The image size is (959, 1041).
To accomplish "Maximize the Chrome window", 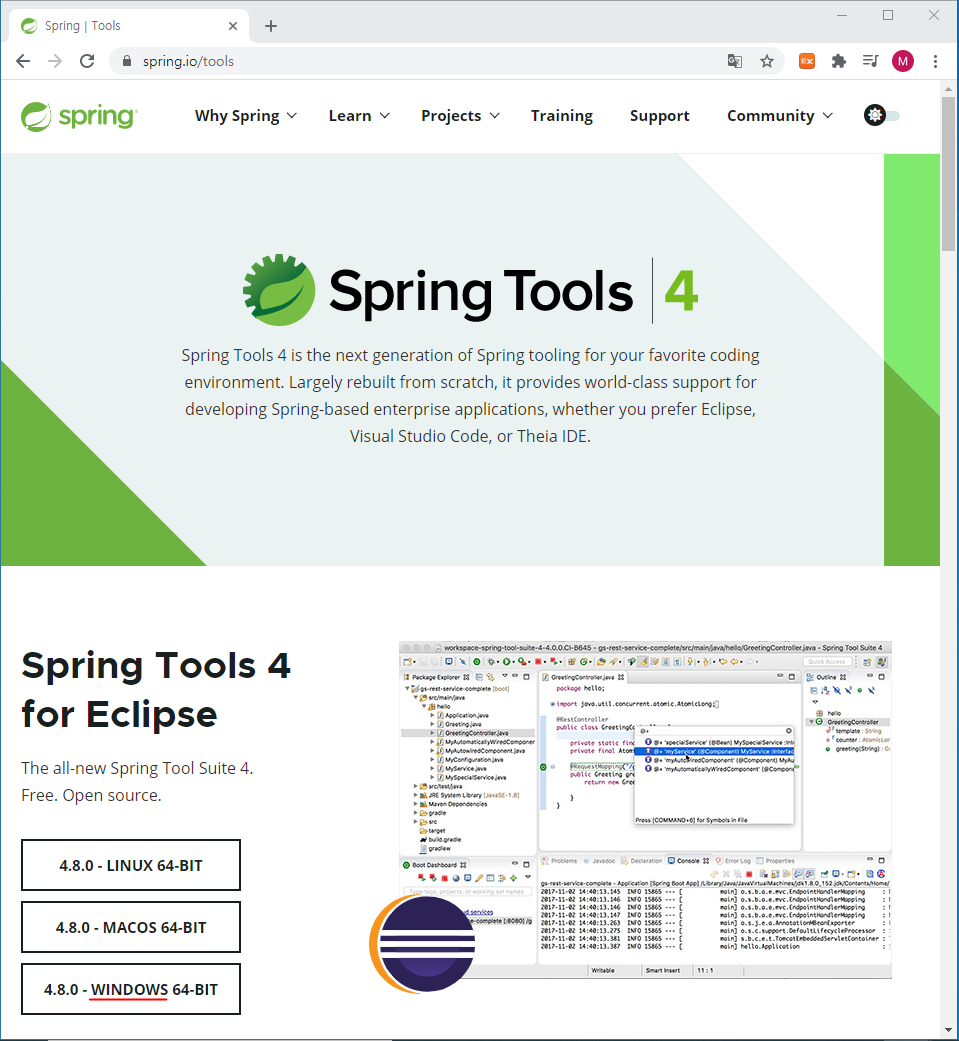I will tap(888, 15).
